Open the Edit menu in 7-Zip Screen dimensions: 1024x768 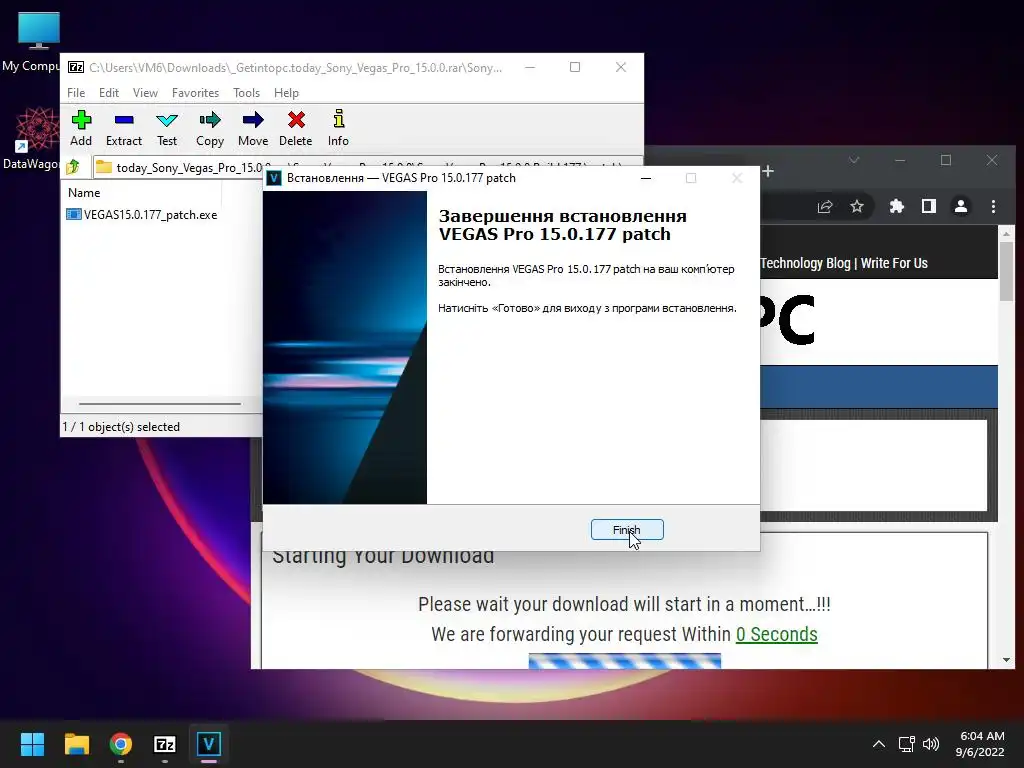point(108,93)
